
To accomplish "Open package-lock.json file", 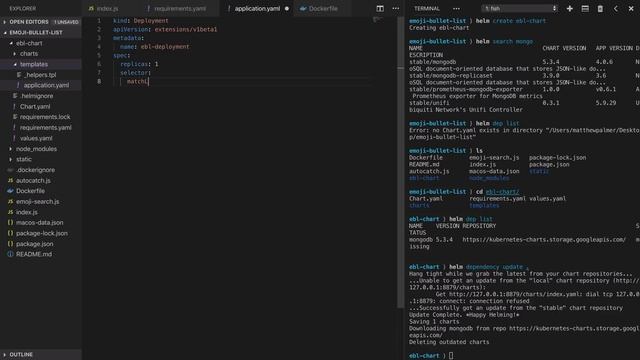I will pyautogui.click(x=41, y=233).
